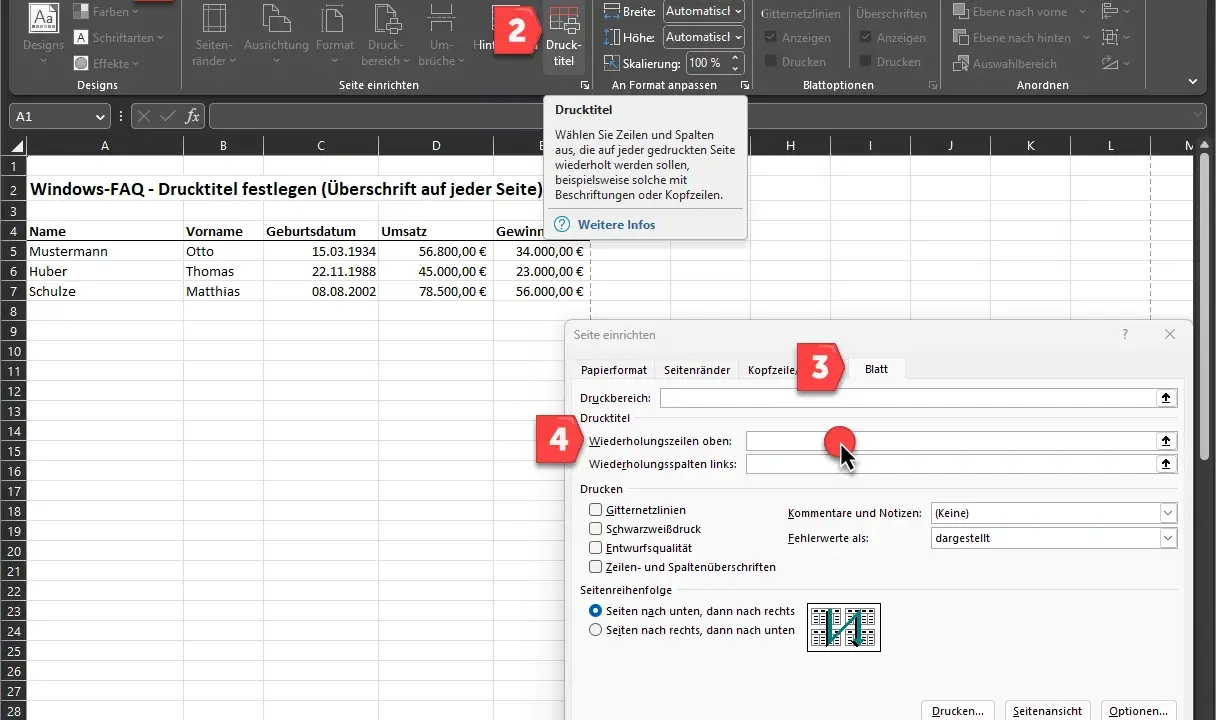The height and width of the screenshot is (720, 1216).
Task: Select column D header
Action: [436, 146]
